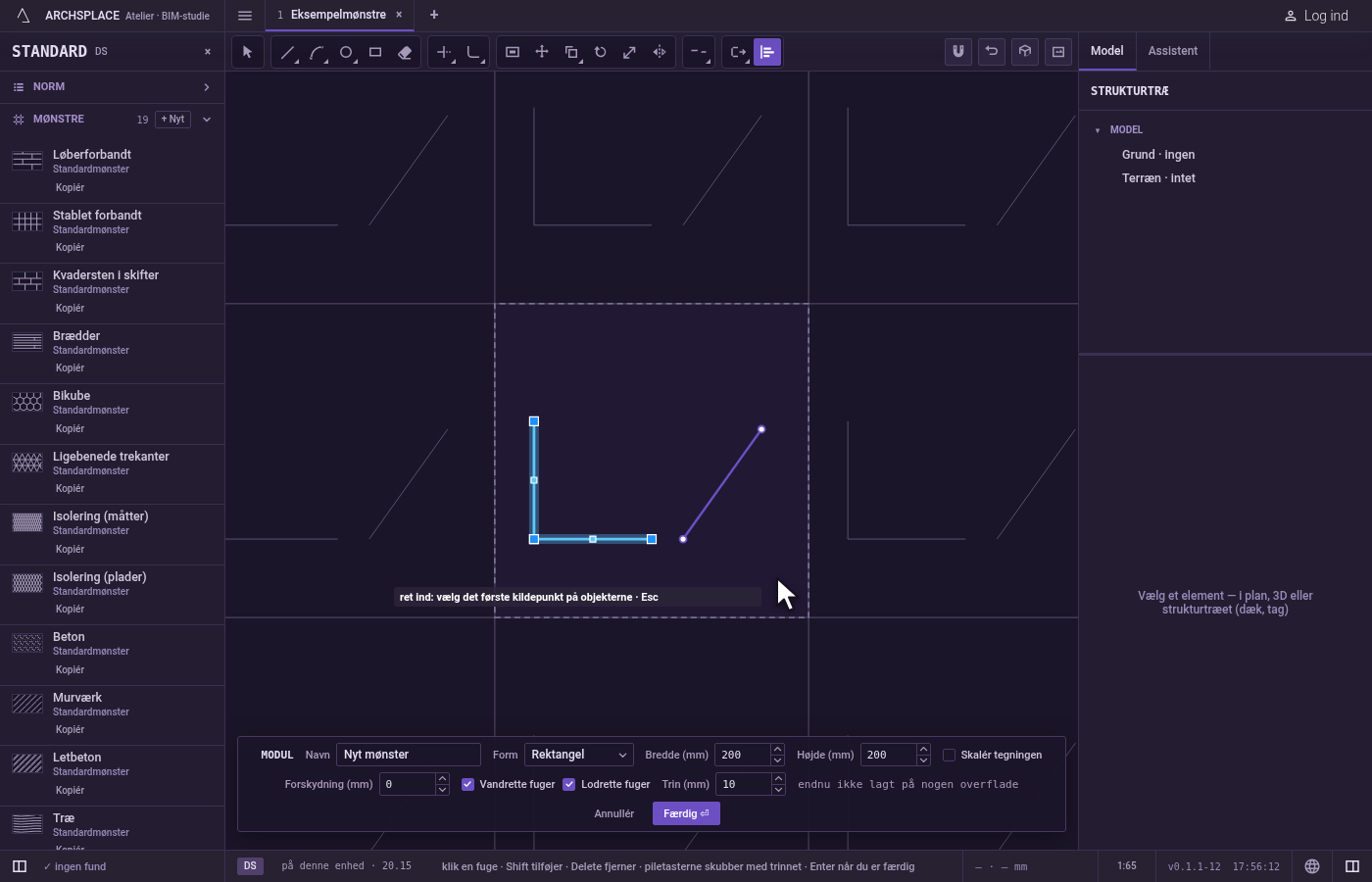Click the Færdig button

[x=686, y=813]
